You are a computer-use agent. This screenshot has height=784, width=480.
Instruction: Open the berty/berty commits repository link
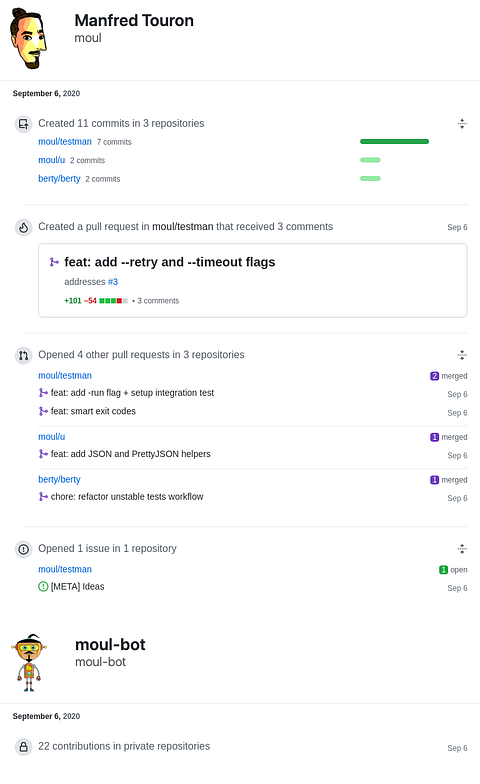point(60,178)
